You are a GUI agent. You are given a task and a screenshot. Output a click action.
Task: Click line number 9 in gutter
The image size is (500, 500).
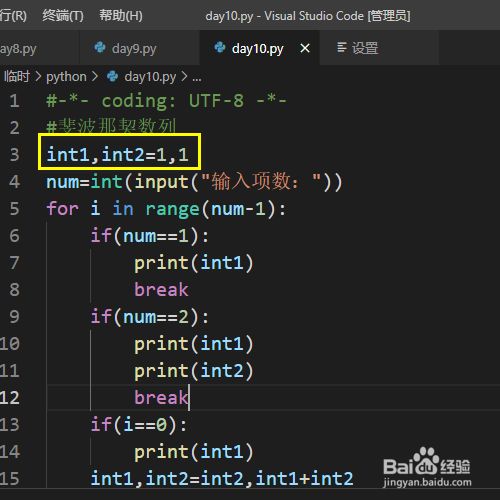point(14,317)
